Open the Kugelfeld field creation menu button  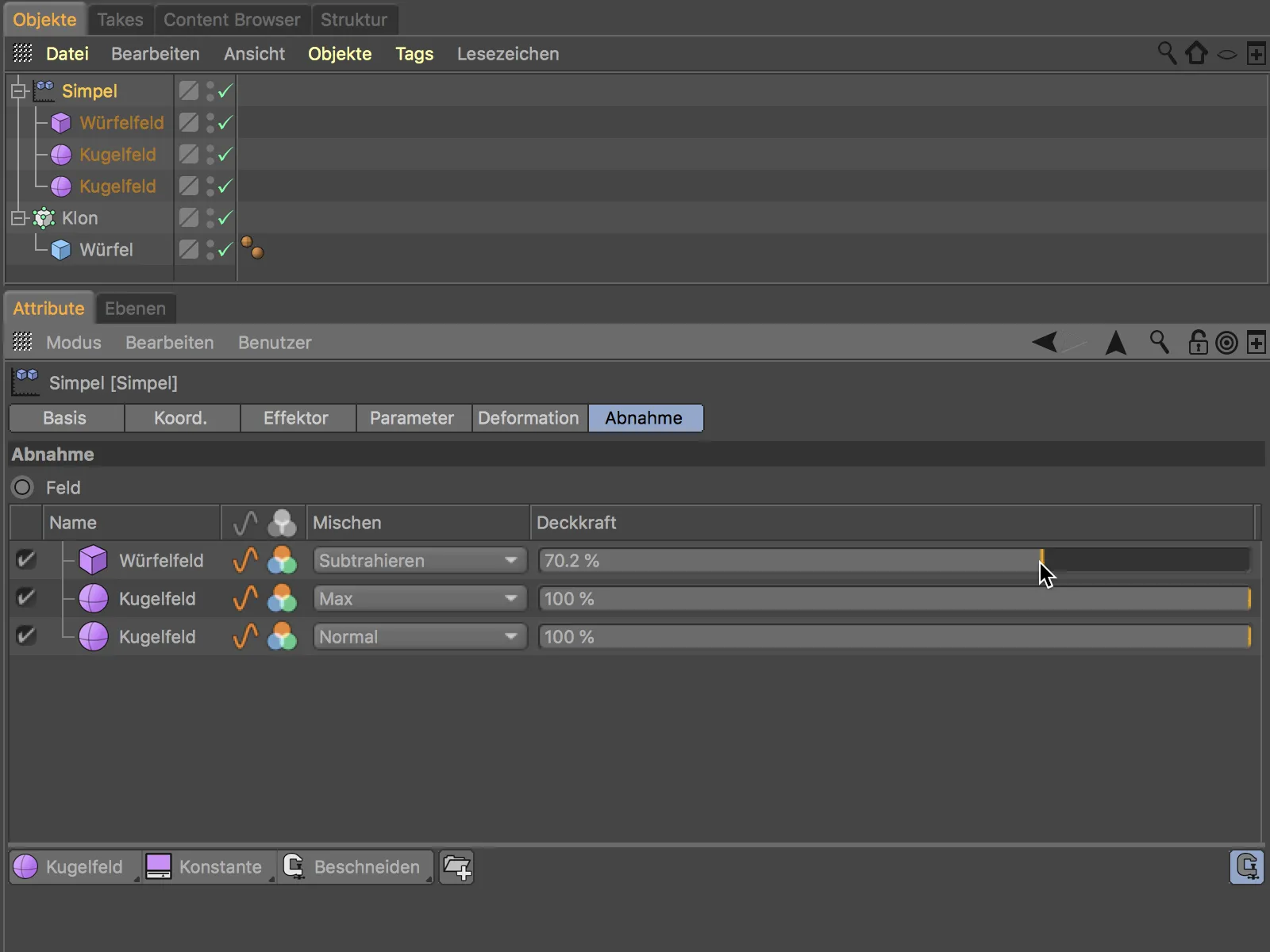coord(75,867)
